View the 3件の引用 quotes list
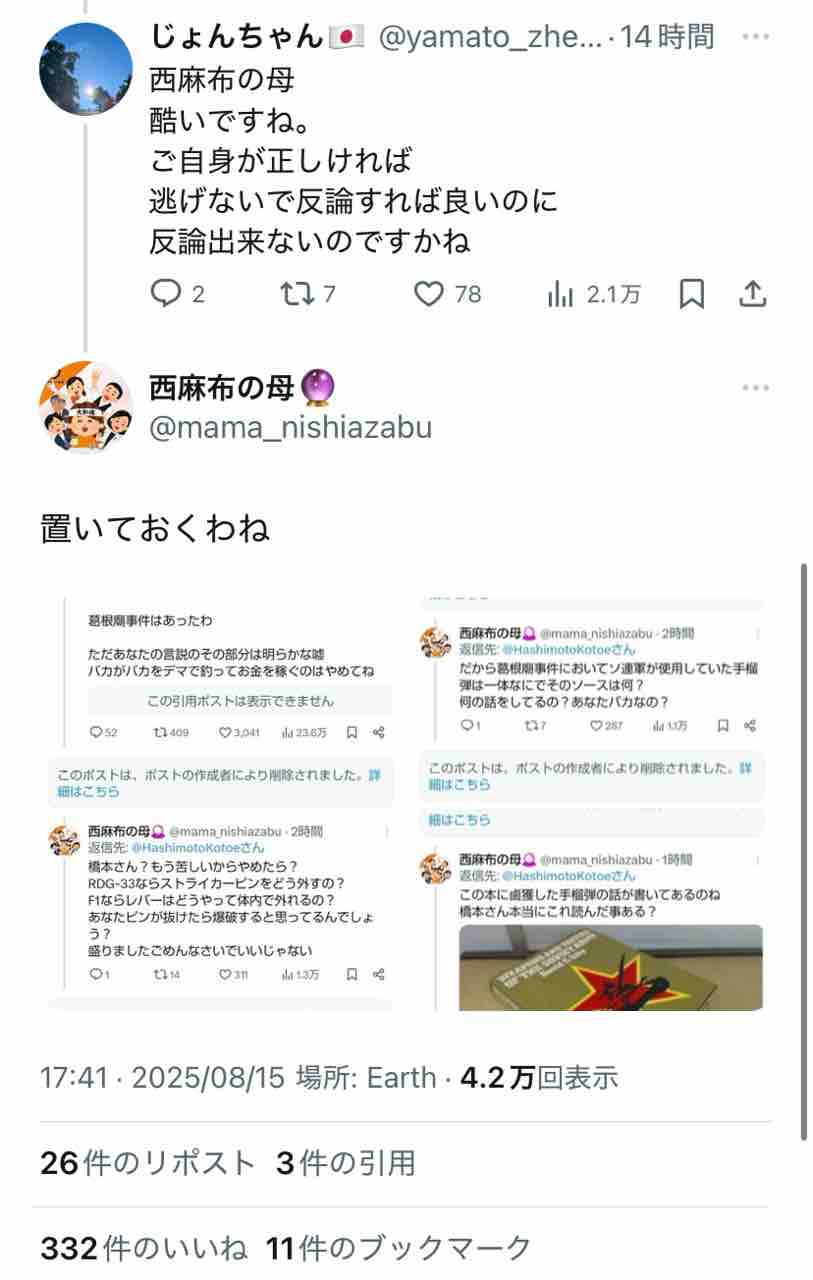The image size is (813, 1280). click(346, 1163)
